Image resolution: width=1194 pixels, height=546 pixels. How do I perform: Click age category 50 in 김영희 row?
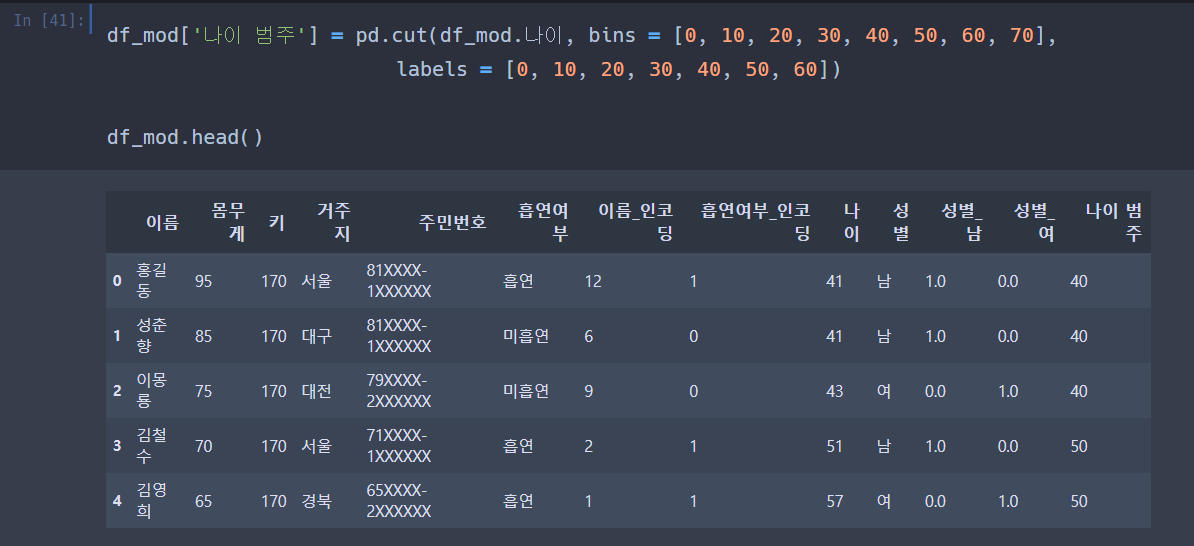[1078, 500]
